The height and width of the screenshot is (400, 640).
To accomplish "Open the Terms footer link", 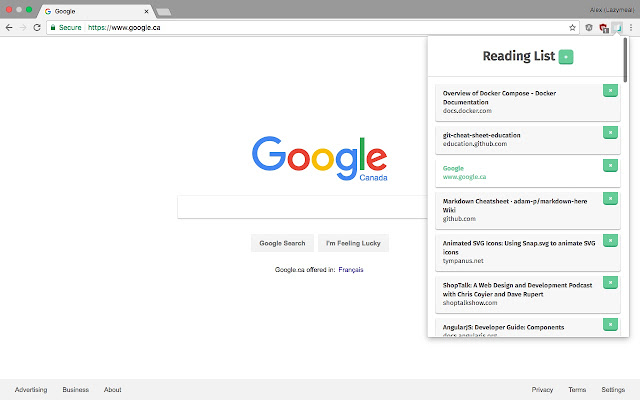I will [x=577, y=389].
